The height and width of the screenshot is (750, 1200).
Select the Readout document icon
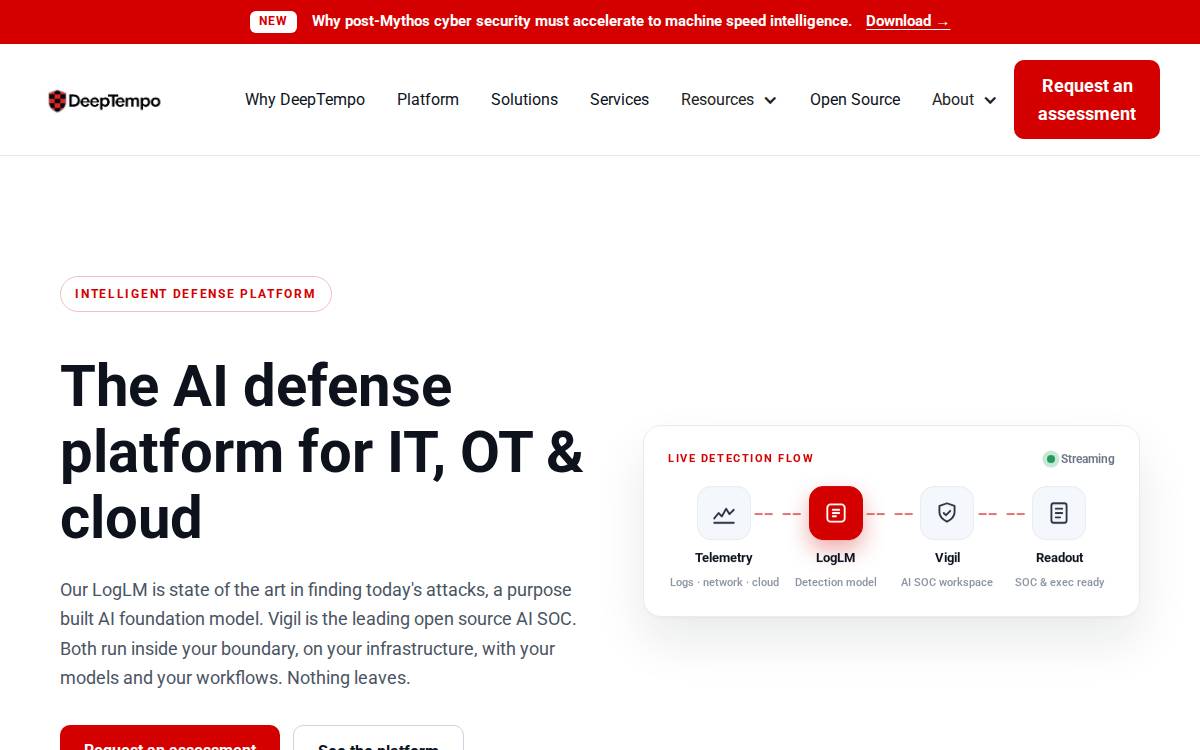(1059, 513)
